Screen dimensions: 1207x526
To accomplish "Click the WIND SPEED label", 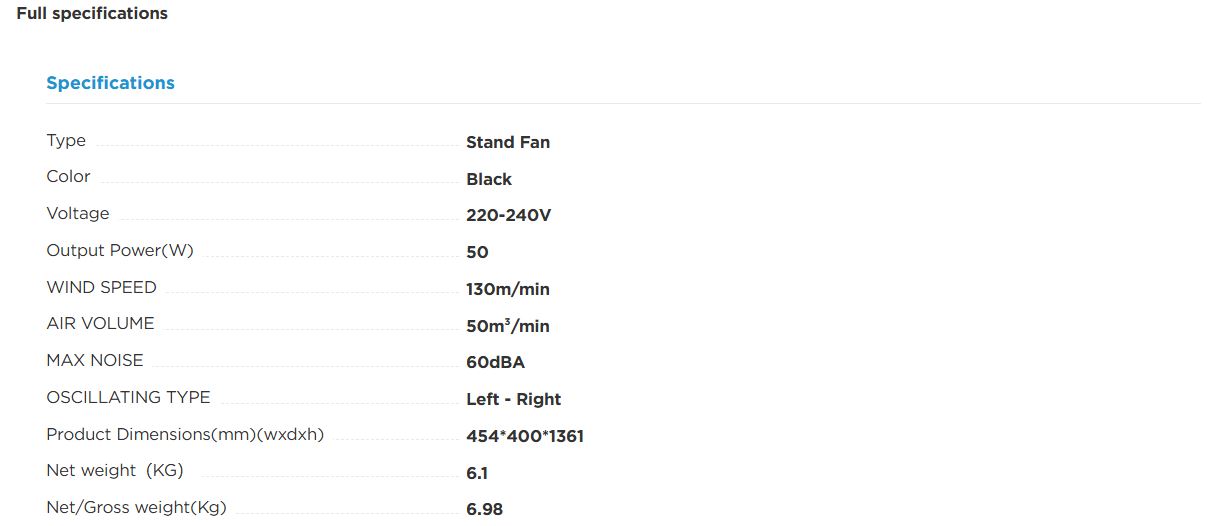I will [101, 287].
